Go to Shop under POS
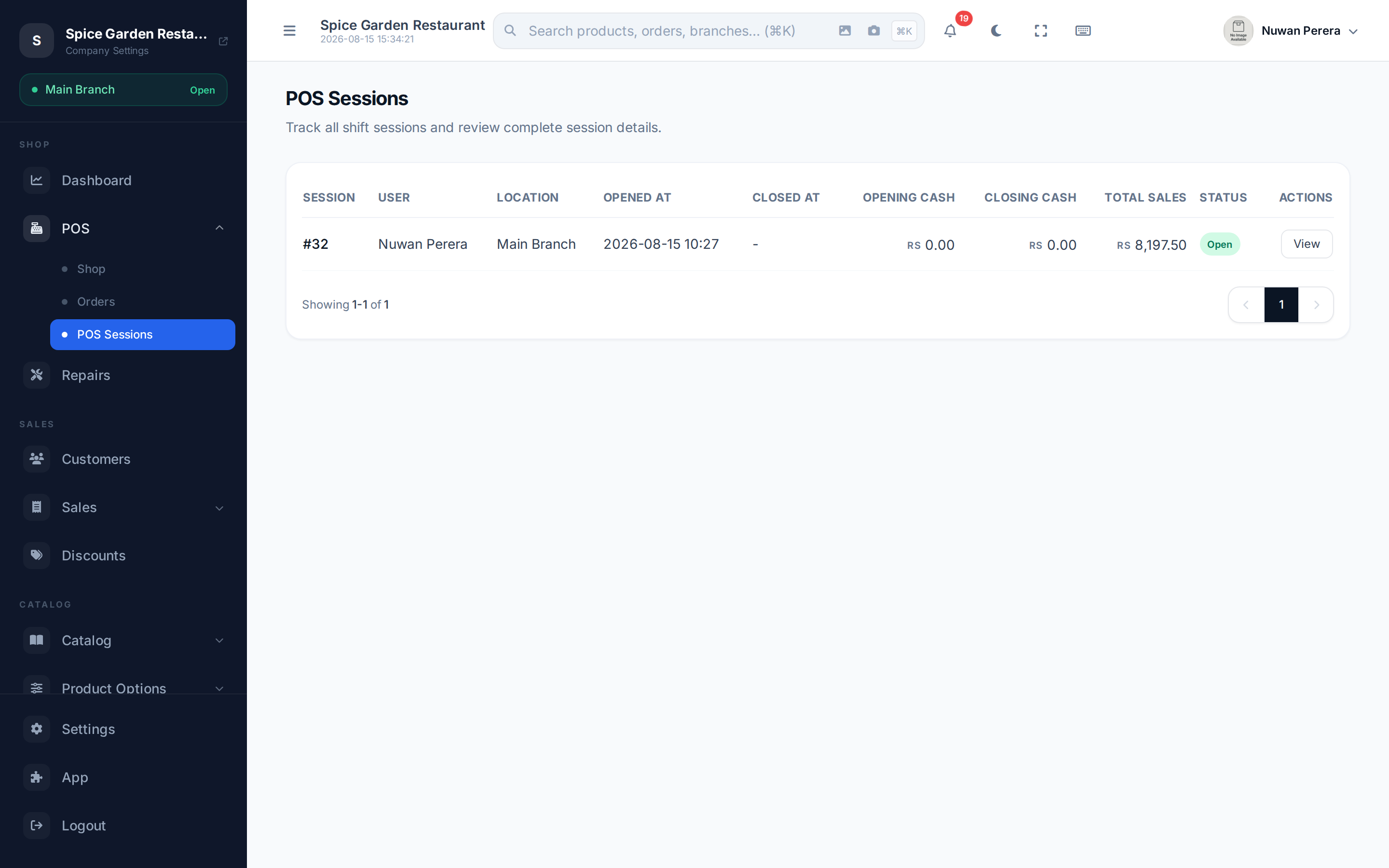Image resolution: width=1389 pixels, height=868 pixels. click(x=143, y=269)
